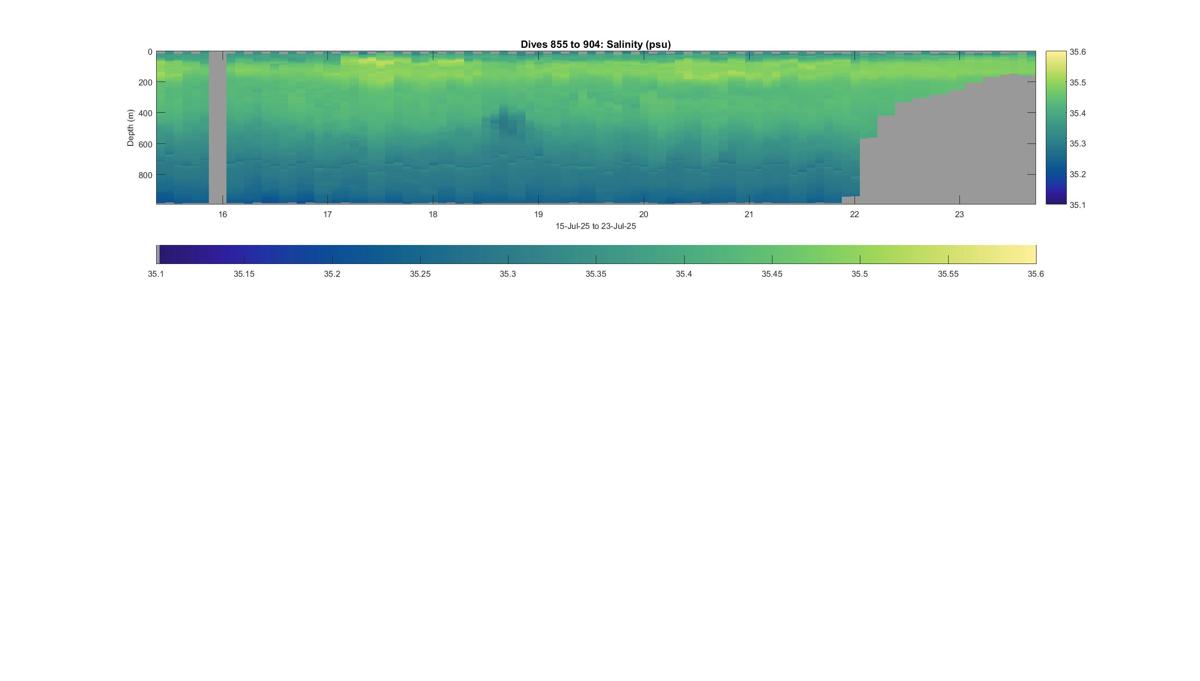Click the yellow end of horizontal colorbar
The image size is (1200, 681).
[x=1020, y=254]
